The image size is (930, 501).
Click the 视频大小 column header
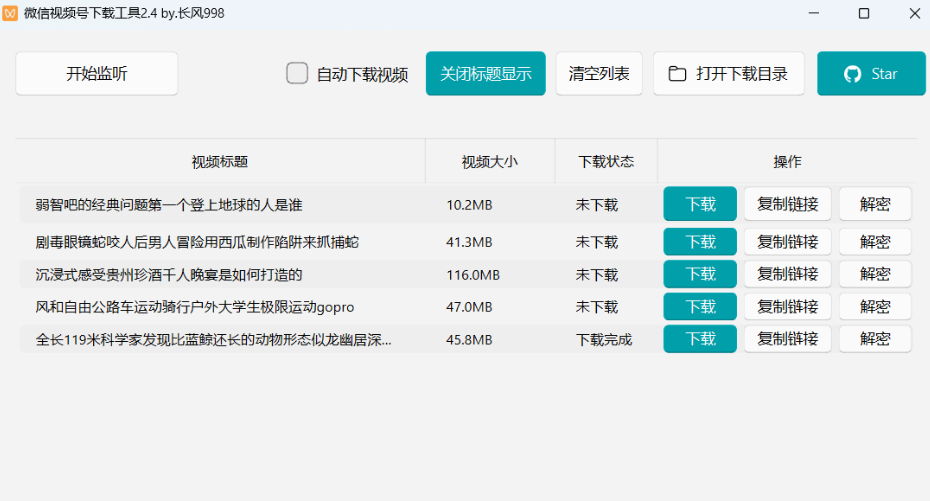[490, 162]
